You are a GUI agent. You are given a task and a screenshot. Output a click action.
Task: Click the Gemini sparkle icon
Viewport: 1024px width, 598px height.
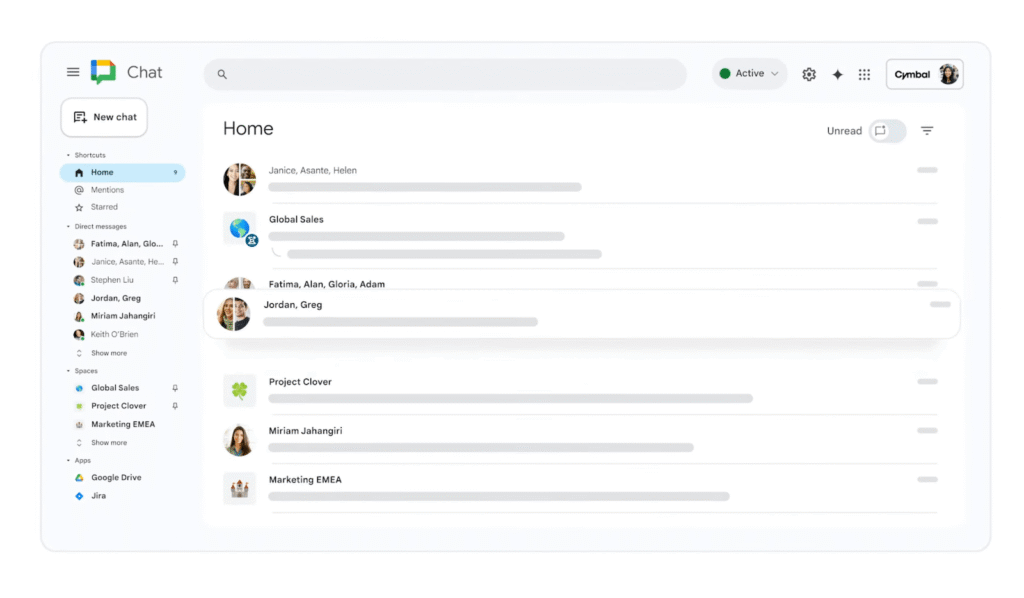click(x=837, y=74)
